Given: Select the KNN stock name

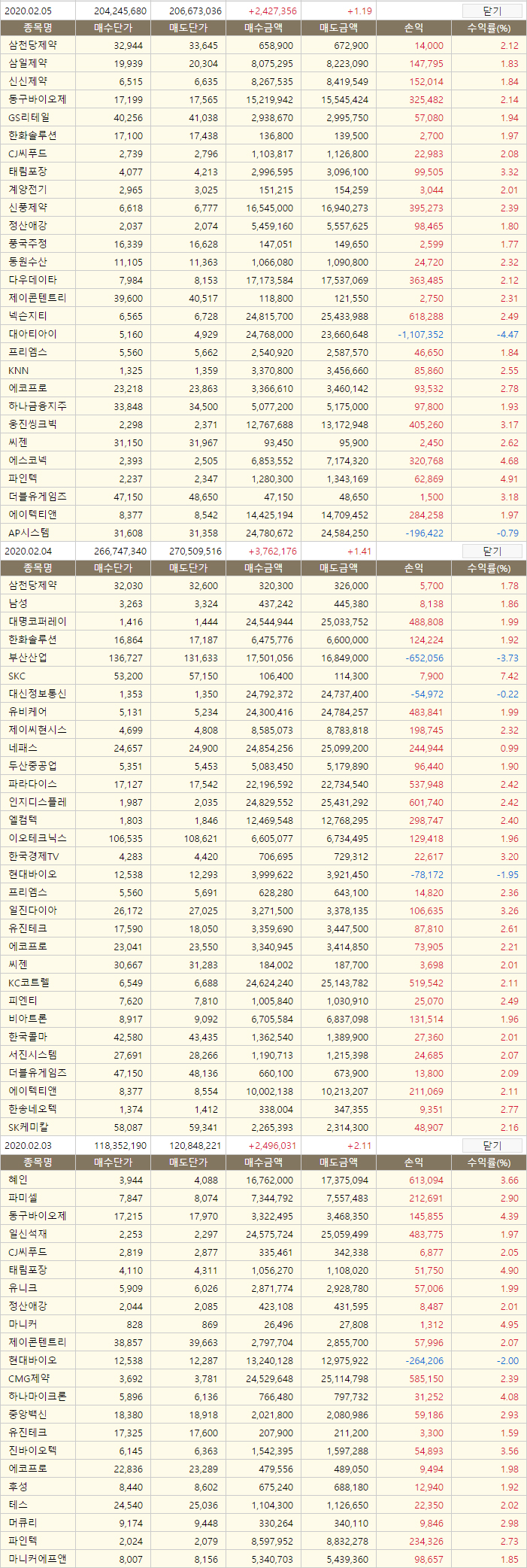Looking at the screenshot, I should 19,371.
